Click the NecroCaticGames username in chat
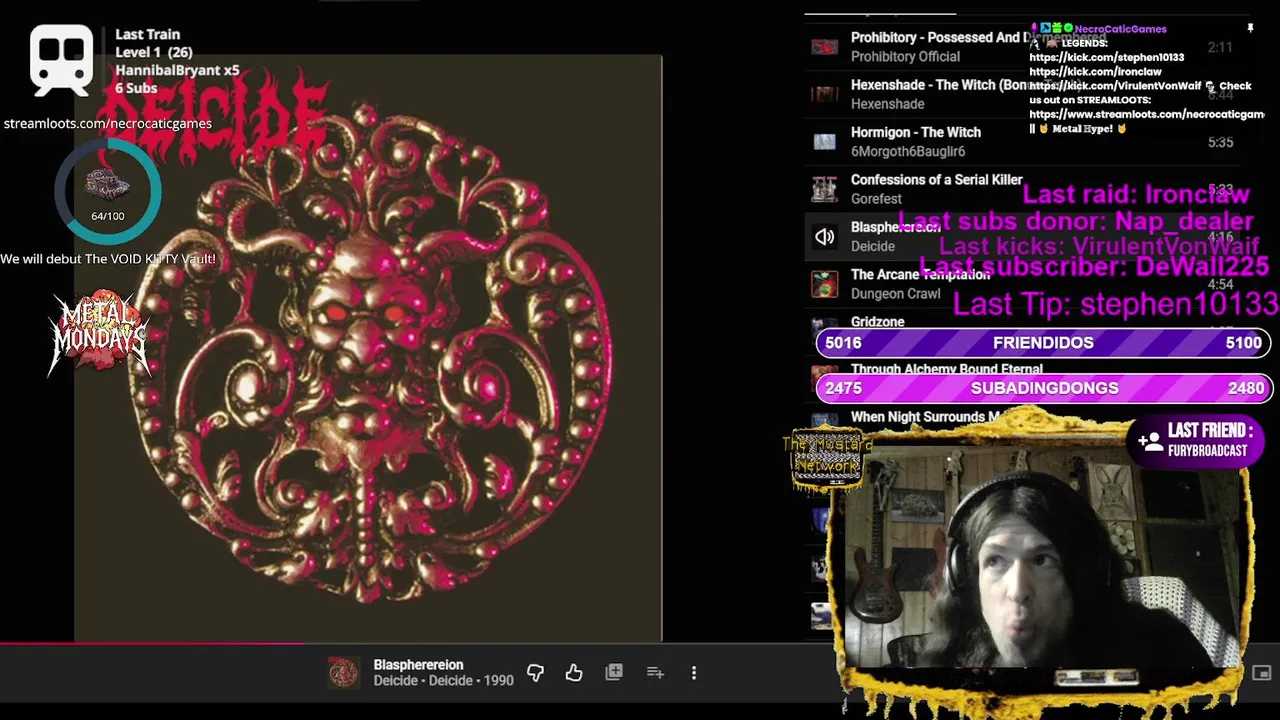Screen dimensions: 1280x720 click(1120, 29)
